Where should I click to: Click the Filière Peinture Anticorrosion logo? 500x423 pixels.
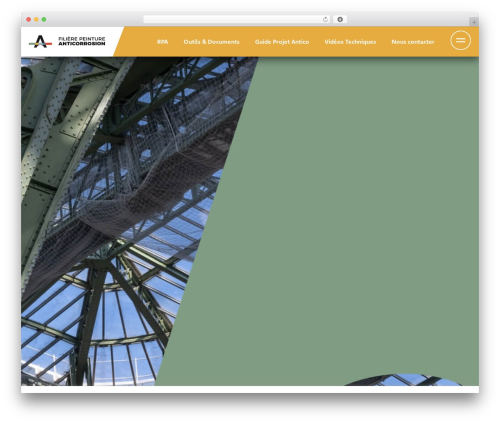tap(67, 41)
